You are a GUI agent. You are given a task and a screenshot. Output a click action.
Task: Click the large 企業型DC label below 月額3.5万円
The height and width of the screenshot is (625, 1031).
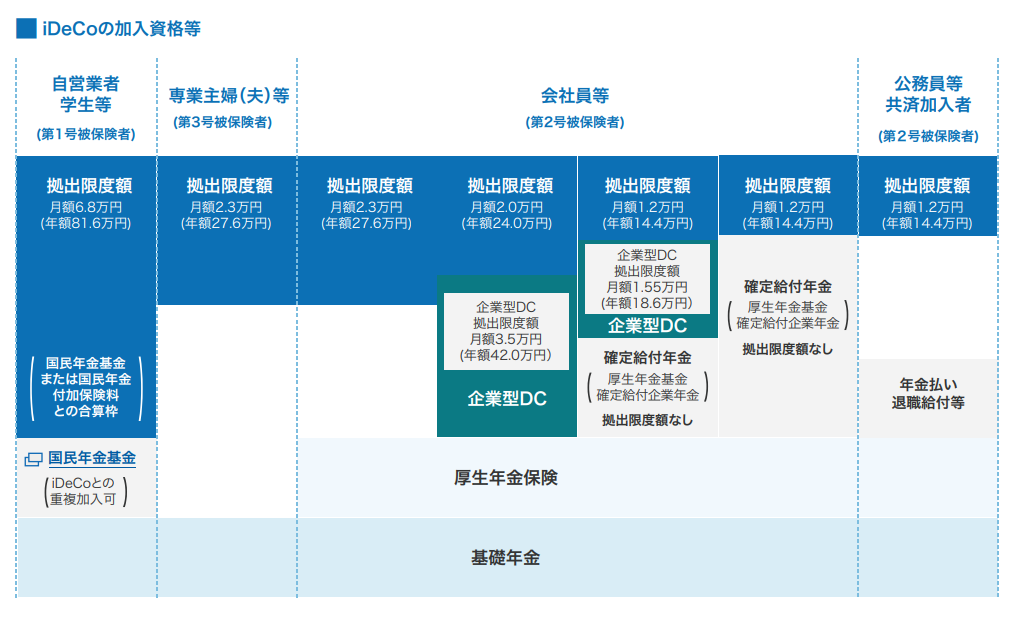coord(507,398)
